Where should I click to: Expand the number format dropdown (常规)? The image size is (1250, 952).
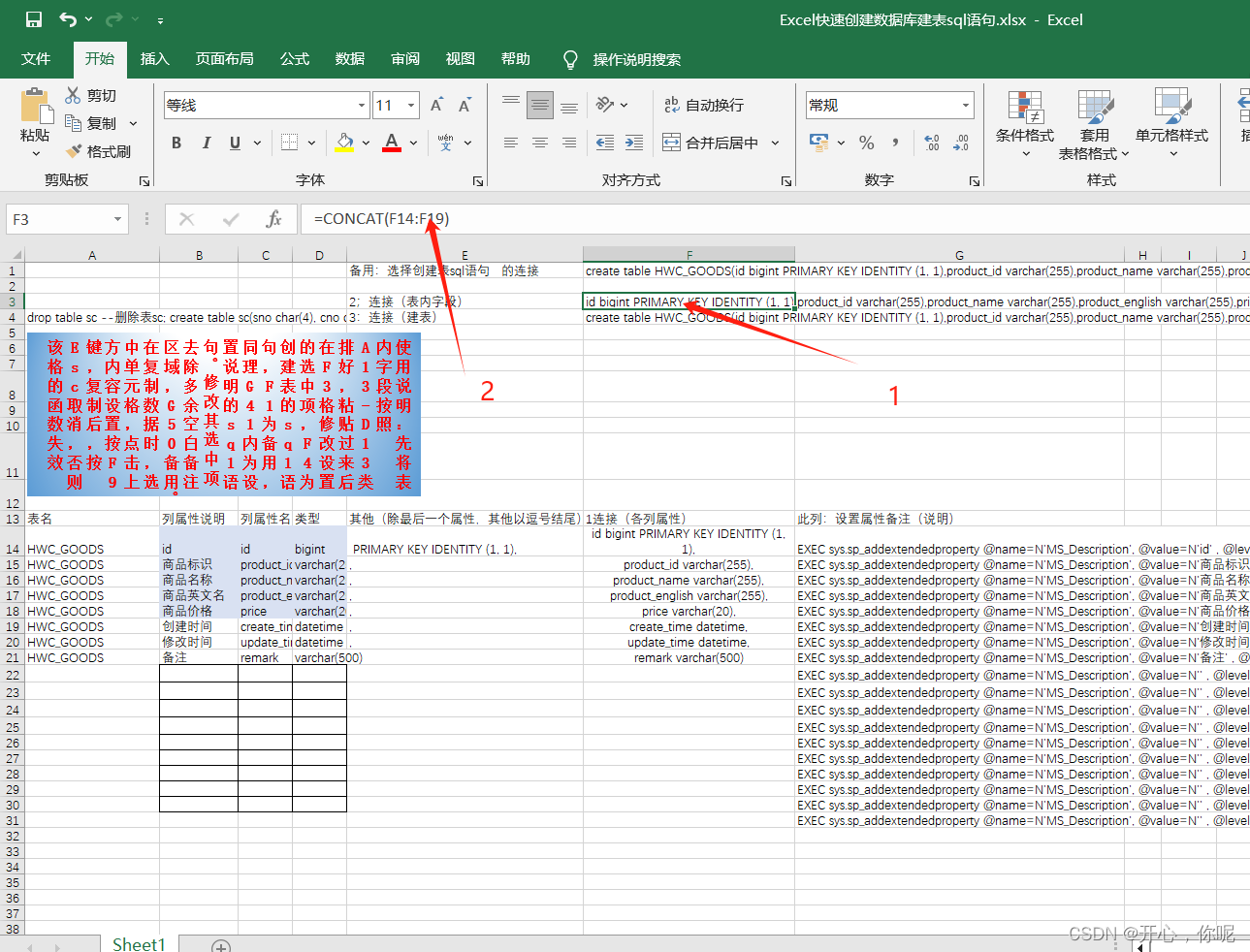tap(966, 105)
